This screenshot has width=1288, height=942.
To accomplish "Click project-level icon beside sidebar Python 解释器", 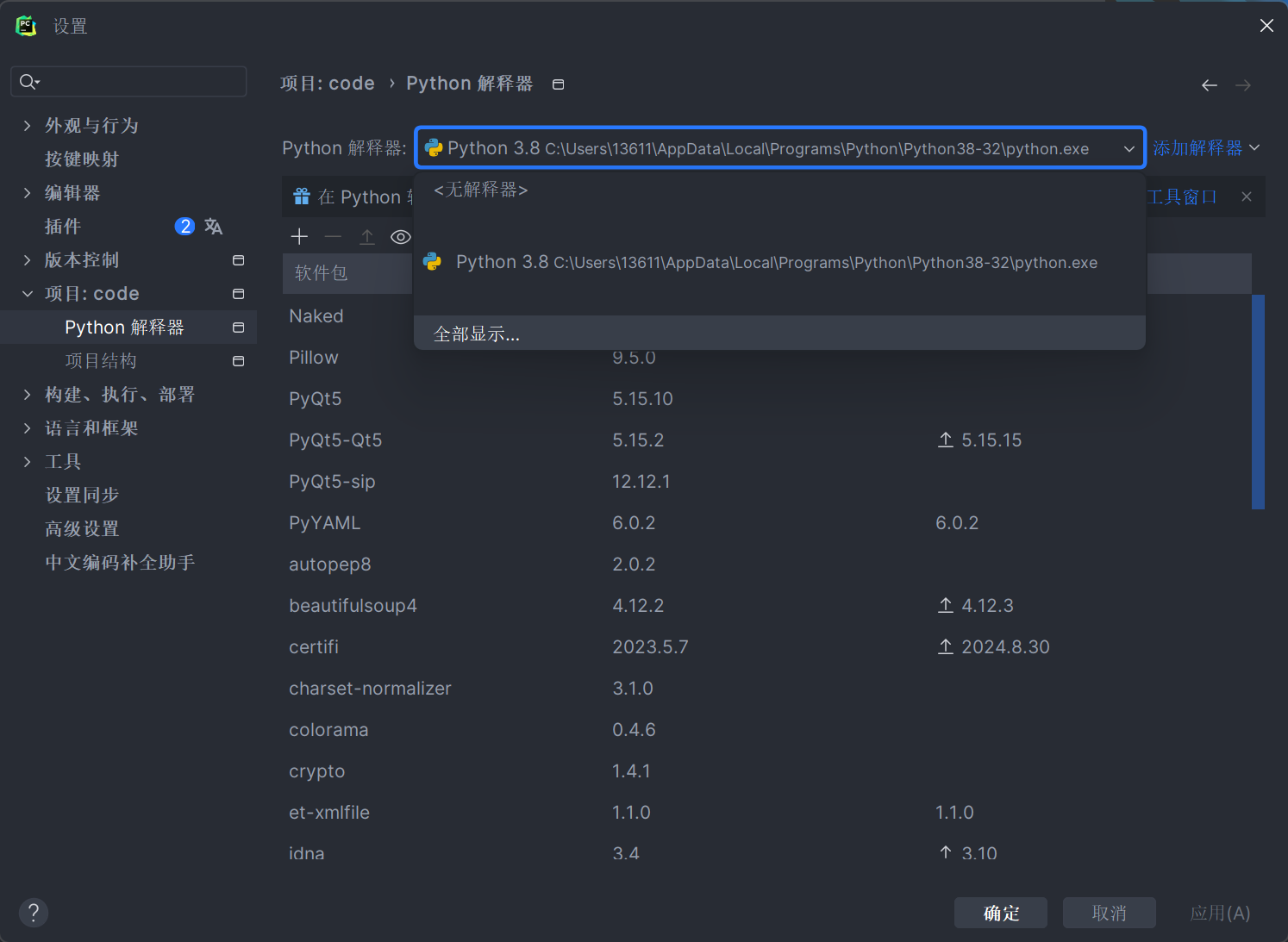I will 239,328.
